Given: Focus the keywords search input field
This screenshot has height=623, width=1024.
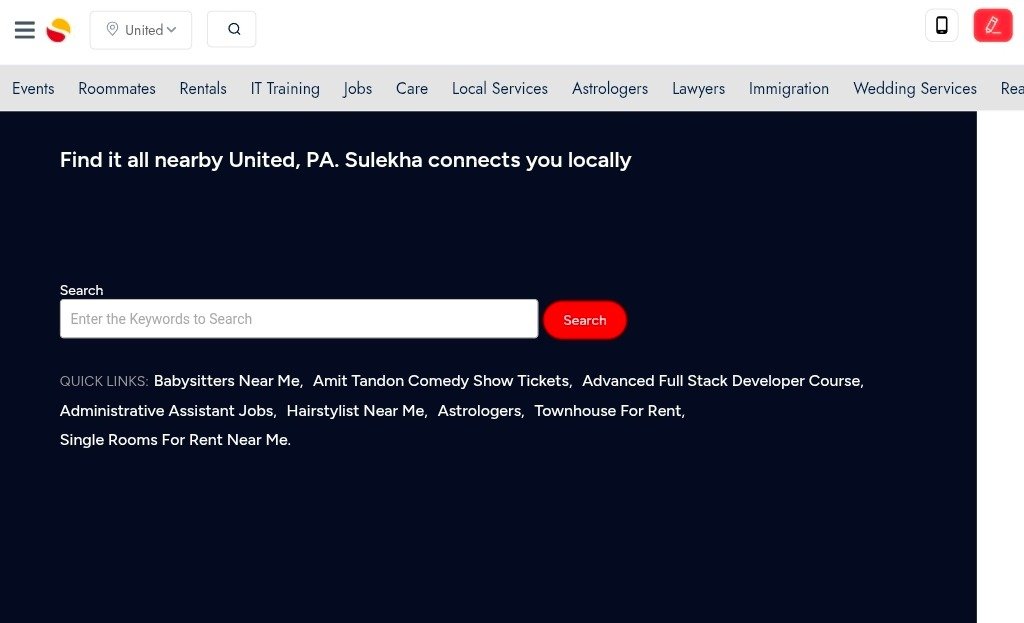Looking at the screenshot, I should (299, 319).
